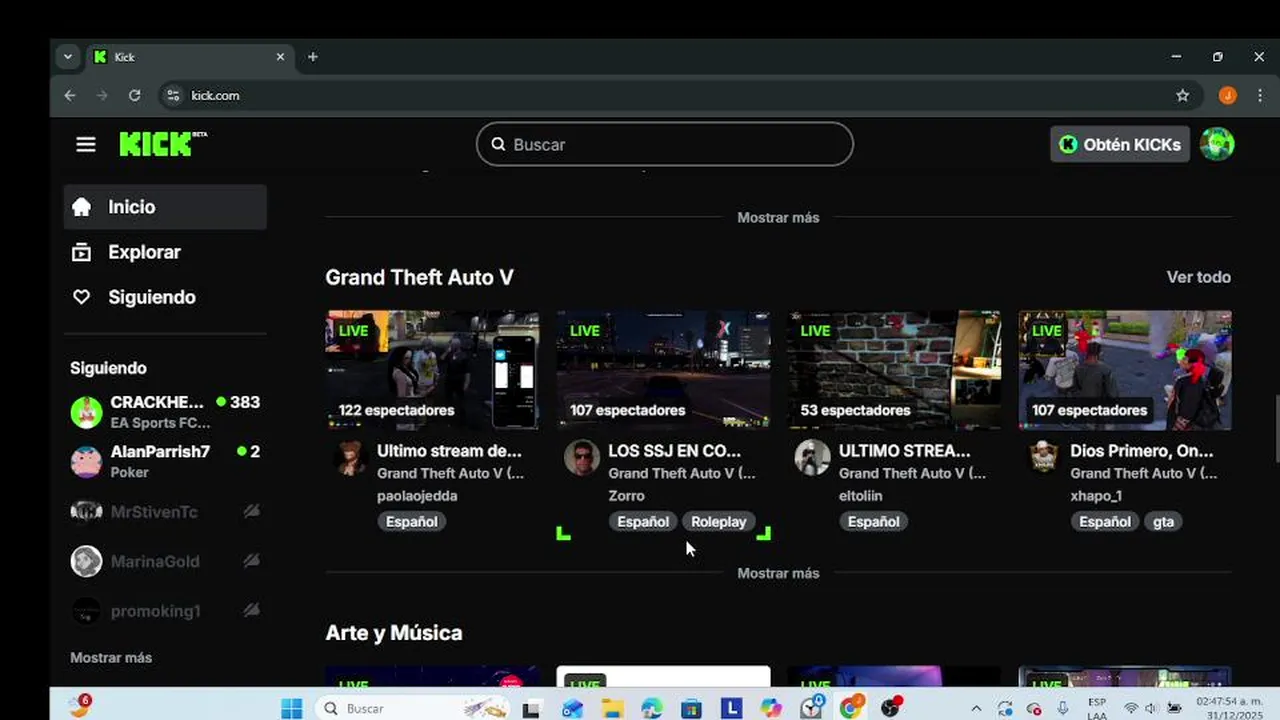
Task: Open Microsoft Store from taskbar
Action: point(691,708)
